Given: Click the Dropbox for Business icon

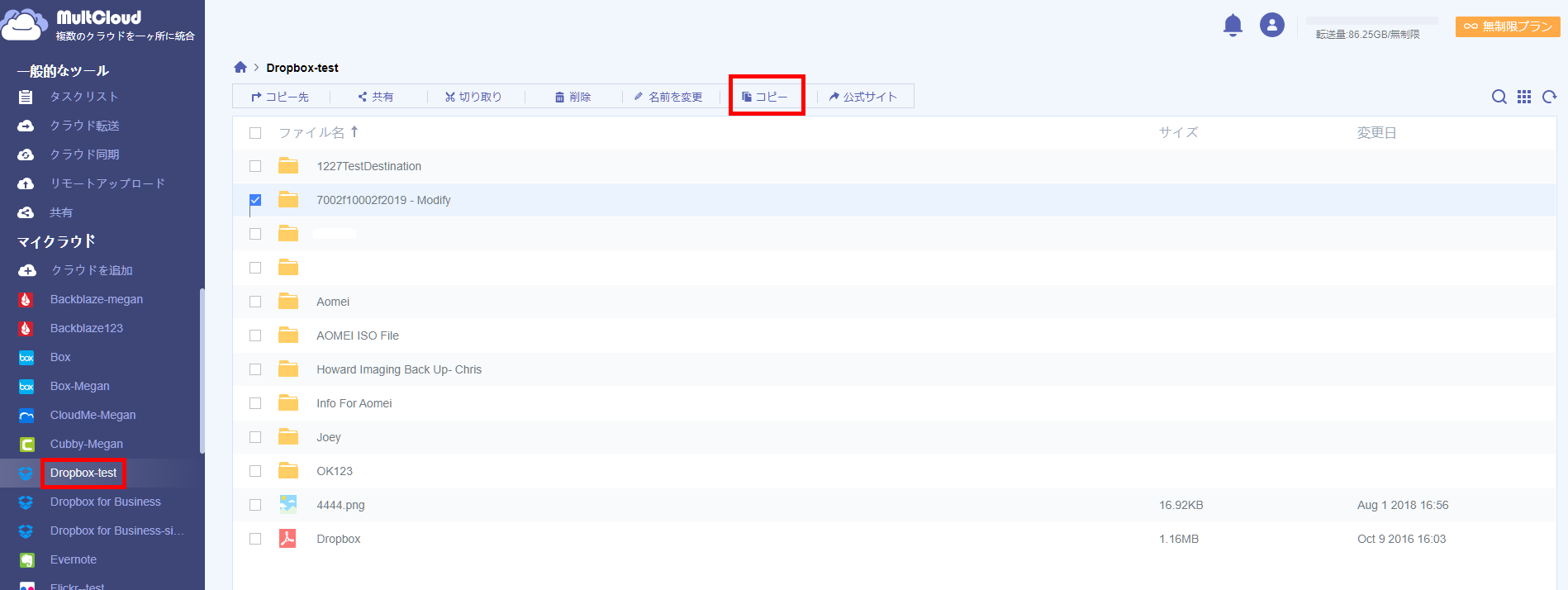Looking at the screenshot, I should pos(26,502).
